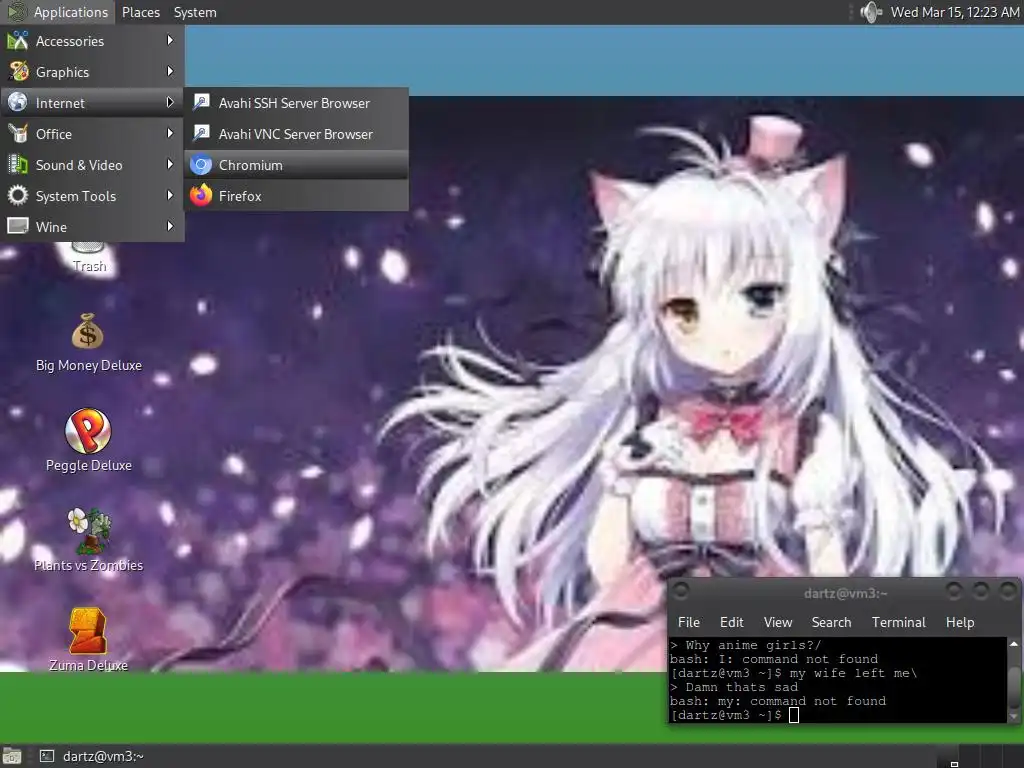The image size is (1024, 768).
Task: Expand the Sound & Video submenu arrow
Action: [170, 165]
